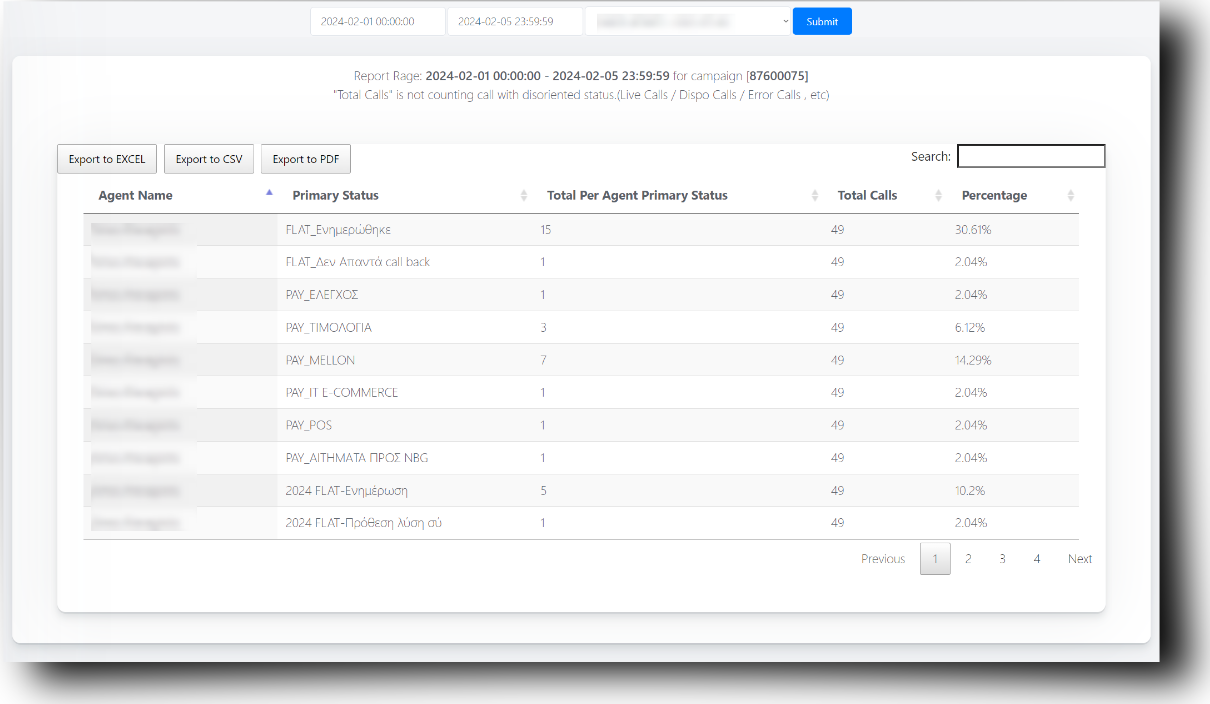Export the report to EXCEL
The height and width of the screenshot is (704, 1210).
pyautogui.click(x=107, y=159)
